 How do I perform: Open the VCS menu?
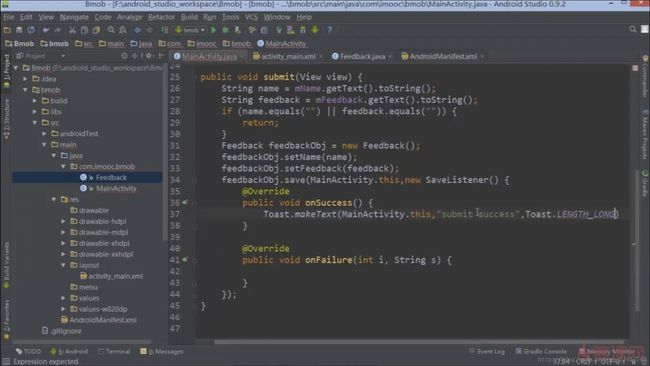pyautogui.click(x=251, y=17)
